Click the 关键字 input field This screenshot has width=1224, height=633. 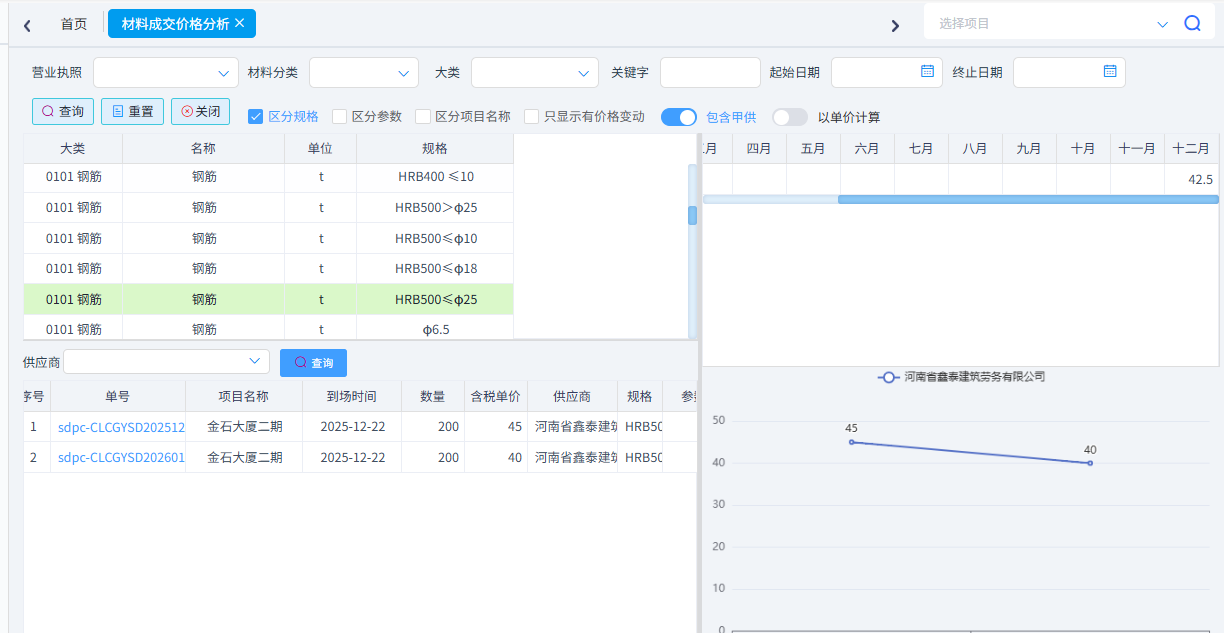pyautogui.click(x=710, y=73)
